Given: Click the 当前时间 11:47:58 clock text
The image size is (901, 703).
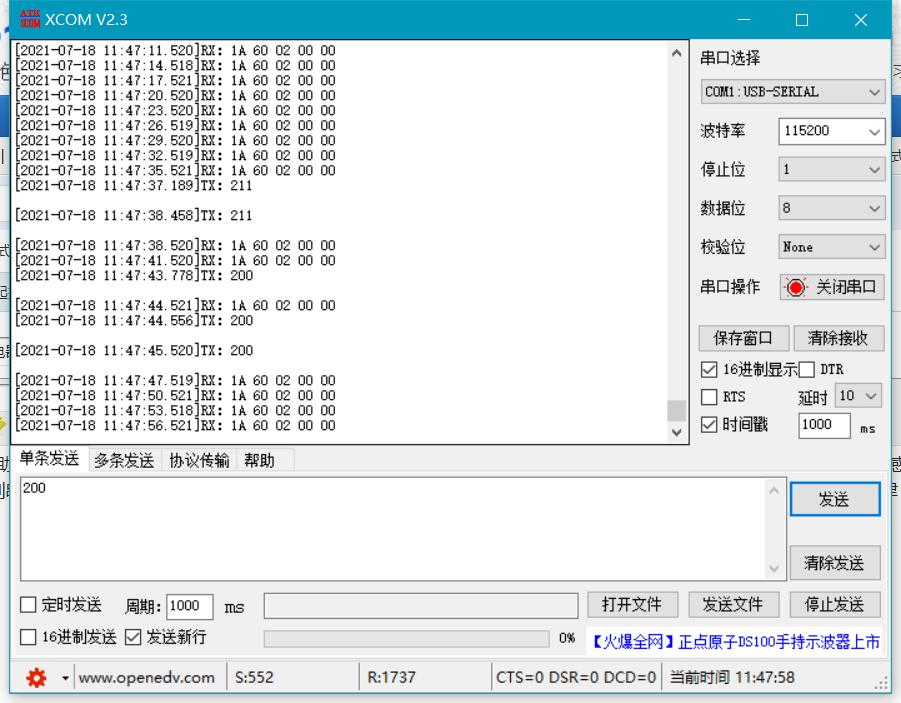Looking at the screenshot, I should point(733,678).
